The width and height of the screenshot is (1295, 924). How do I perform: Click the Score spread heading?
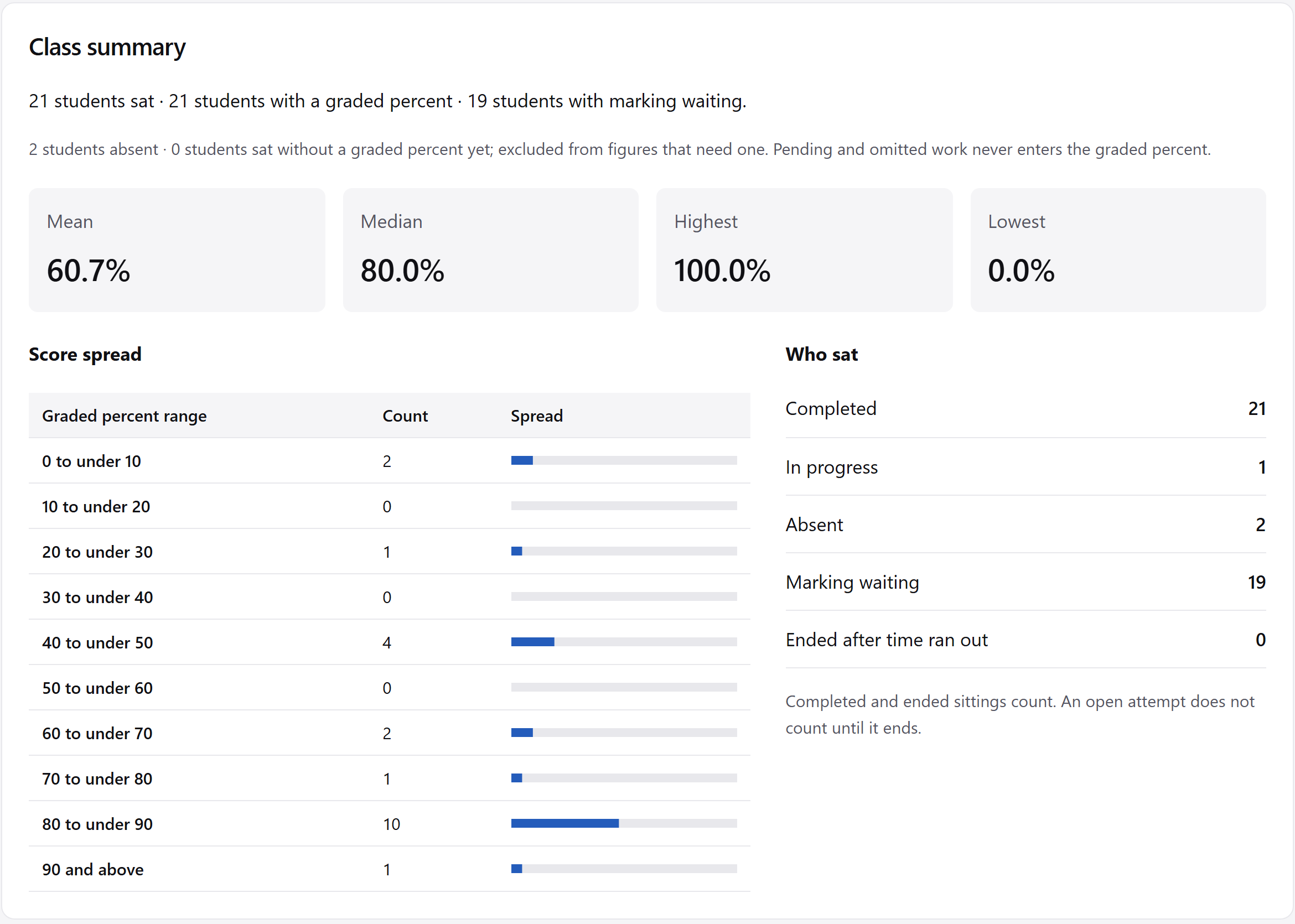coord(85,354)
